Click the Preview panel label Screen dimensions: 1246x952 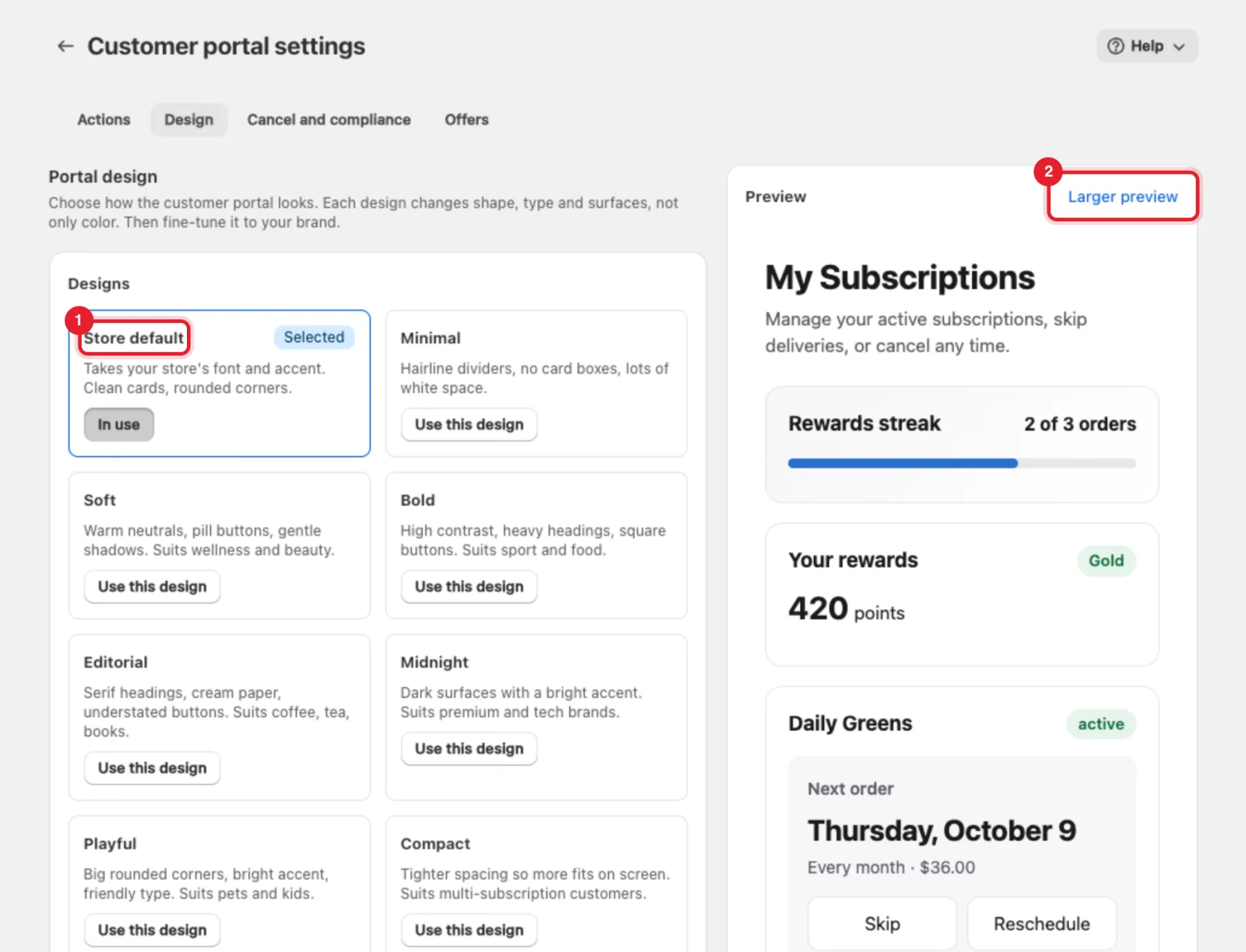pyautogui.click(x=775, y=196)
